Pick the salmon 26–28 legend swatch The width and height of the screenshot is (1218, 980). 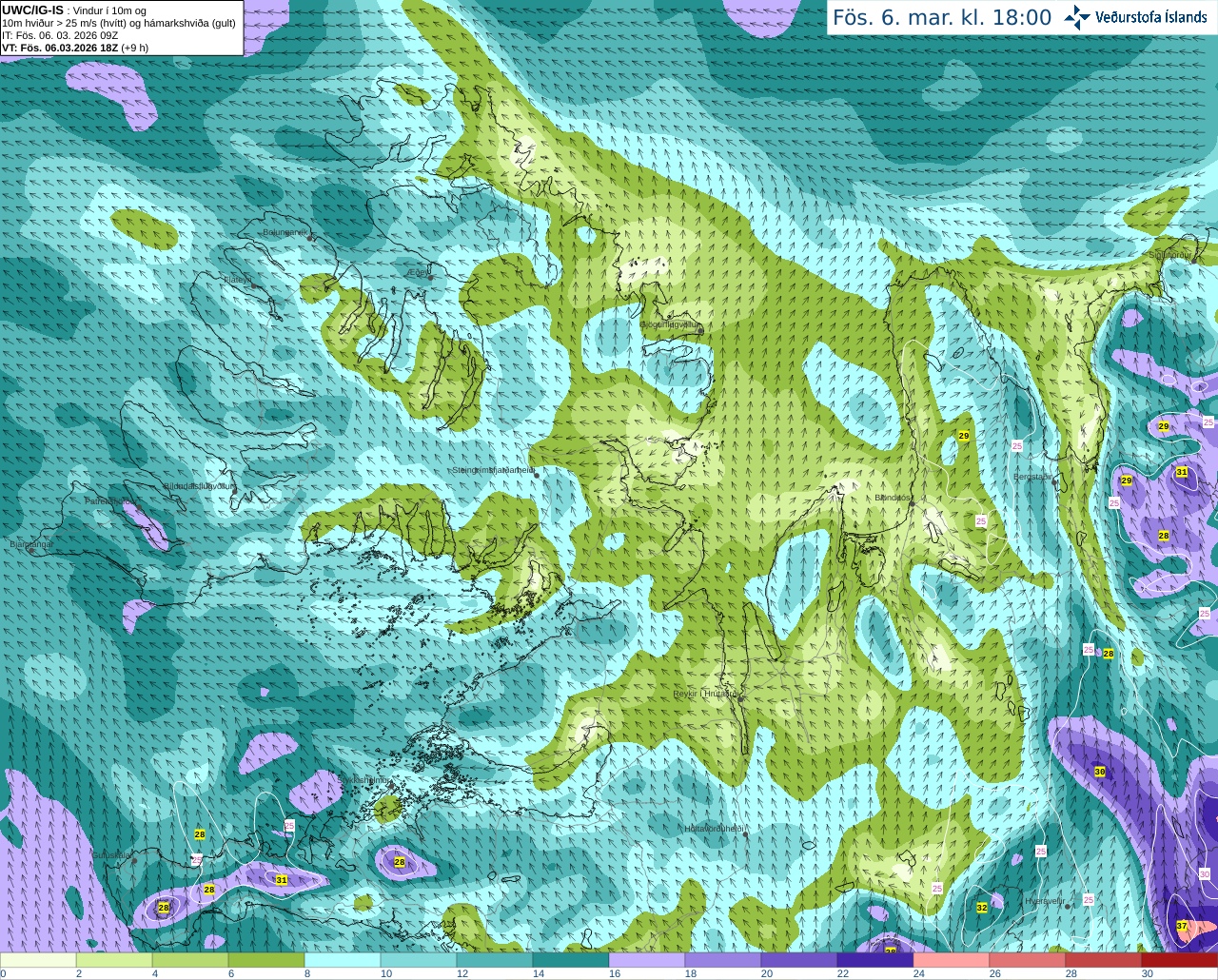pos(1028,960)
